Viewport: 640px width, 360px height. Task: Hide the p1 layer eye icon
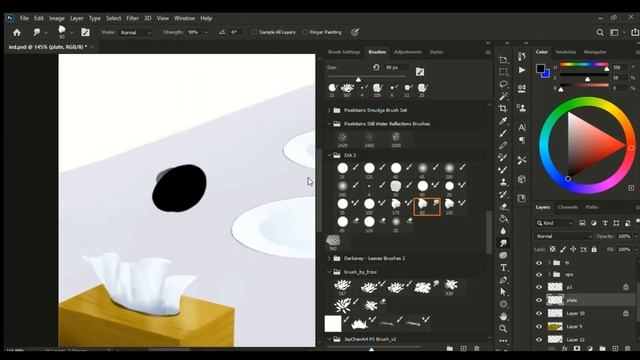point(539,287)
